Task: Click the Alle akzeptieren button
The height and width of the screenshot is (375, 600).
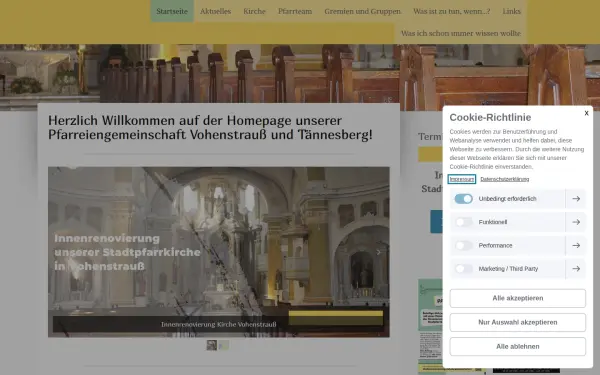Action: (517, 298)
